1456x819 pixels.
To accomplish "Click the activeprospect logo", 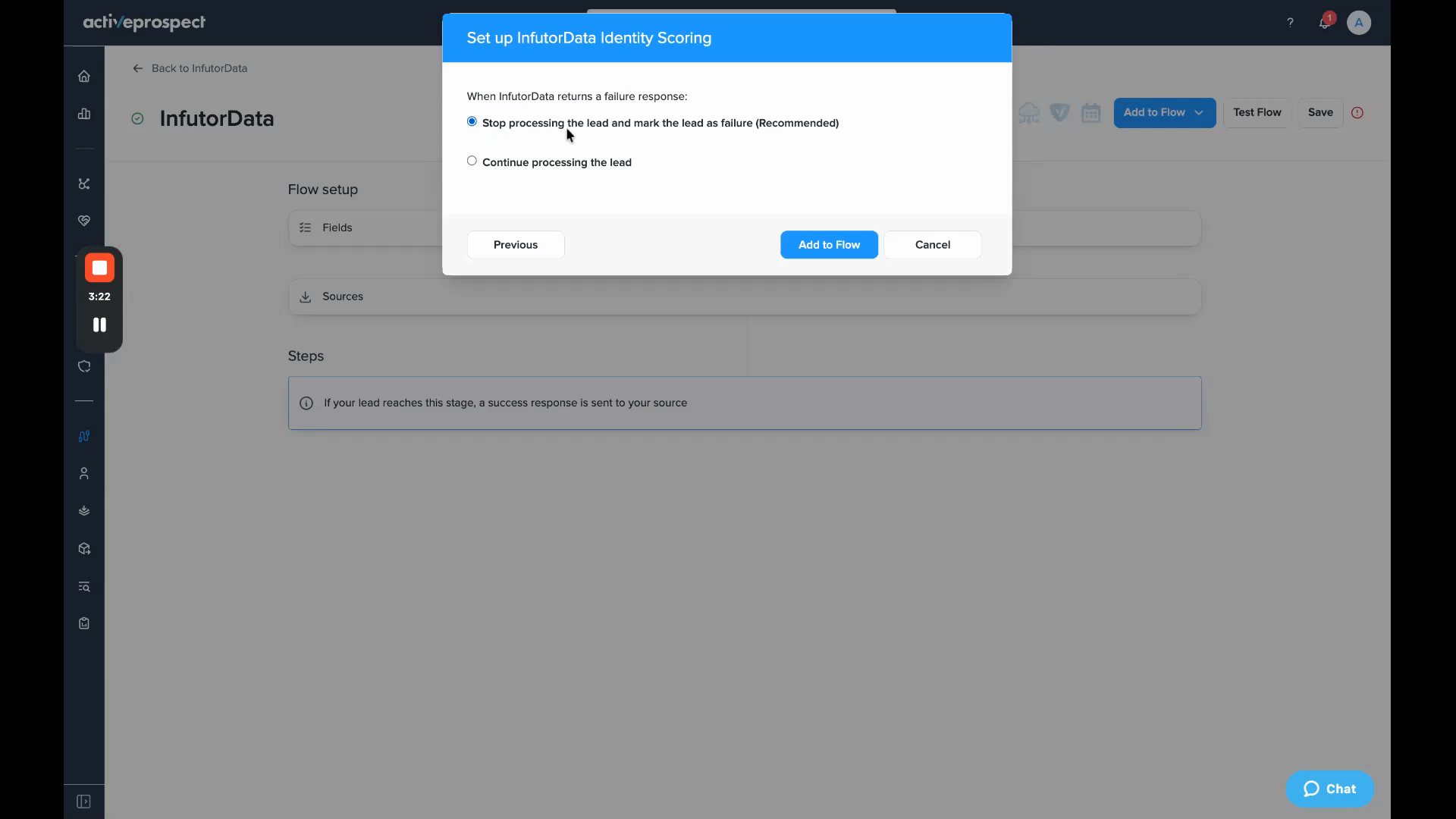I will coord(144,23).
